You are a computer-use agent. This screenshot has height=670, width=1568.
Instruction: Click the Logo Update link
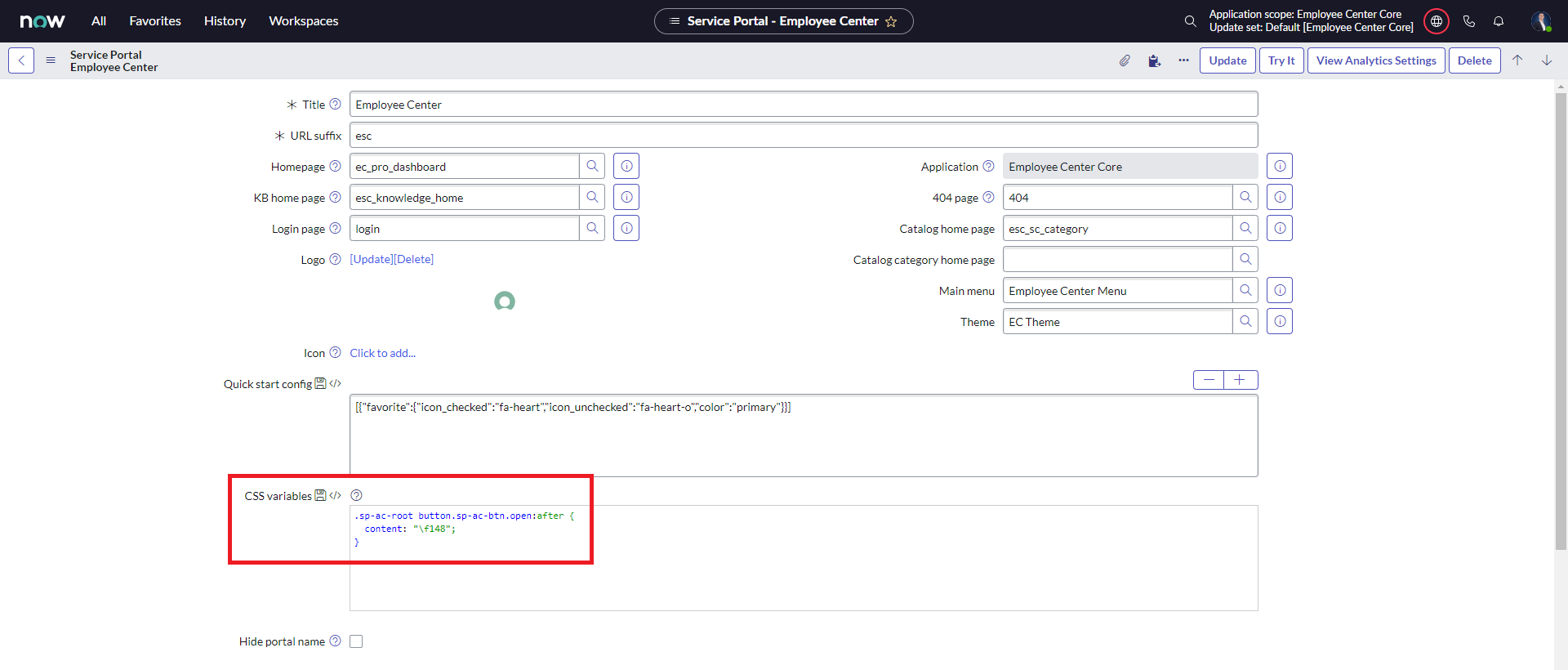[372, 259]
